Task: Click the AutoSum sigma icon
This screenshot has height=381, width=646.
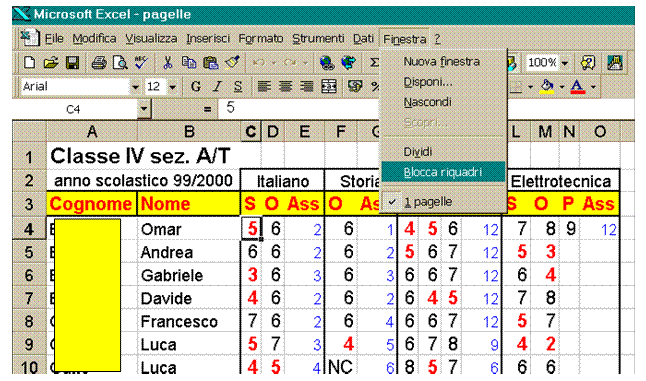Action: [x=374, y=63]
